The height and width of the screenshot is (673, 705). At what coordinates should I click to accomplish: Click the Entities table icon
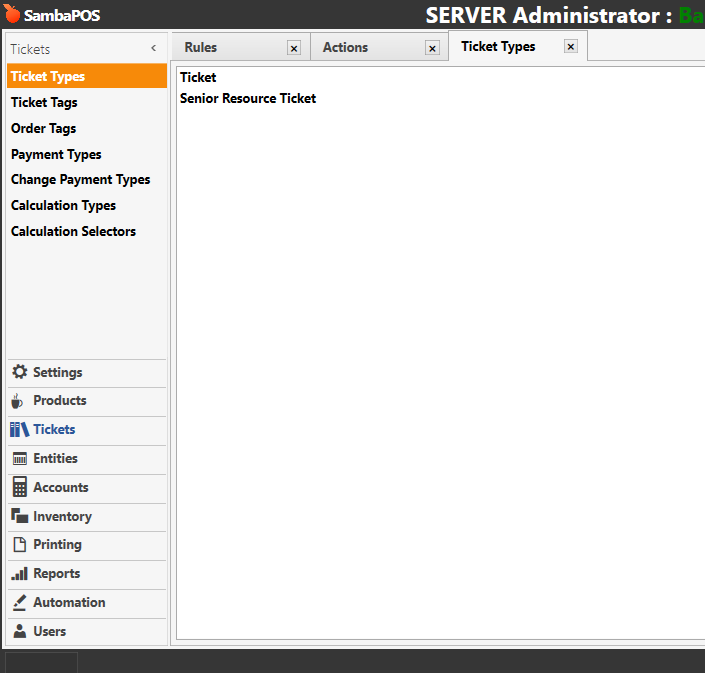point(19,459)
